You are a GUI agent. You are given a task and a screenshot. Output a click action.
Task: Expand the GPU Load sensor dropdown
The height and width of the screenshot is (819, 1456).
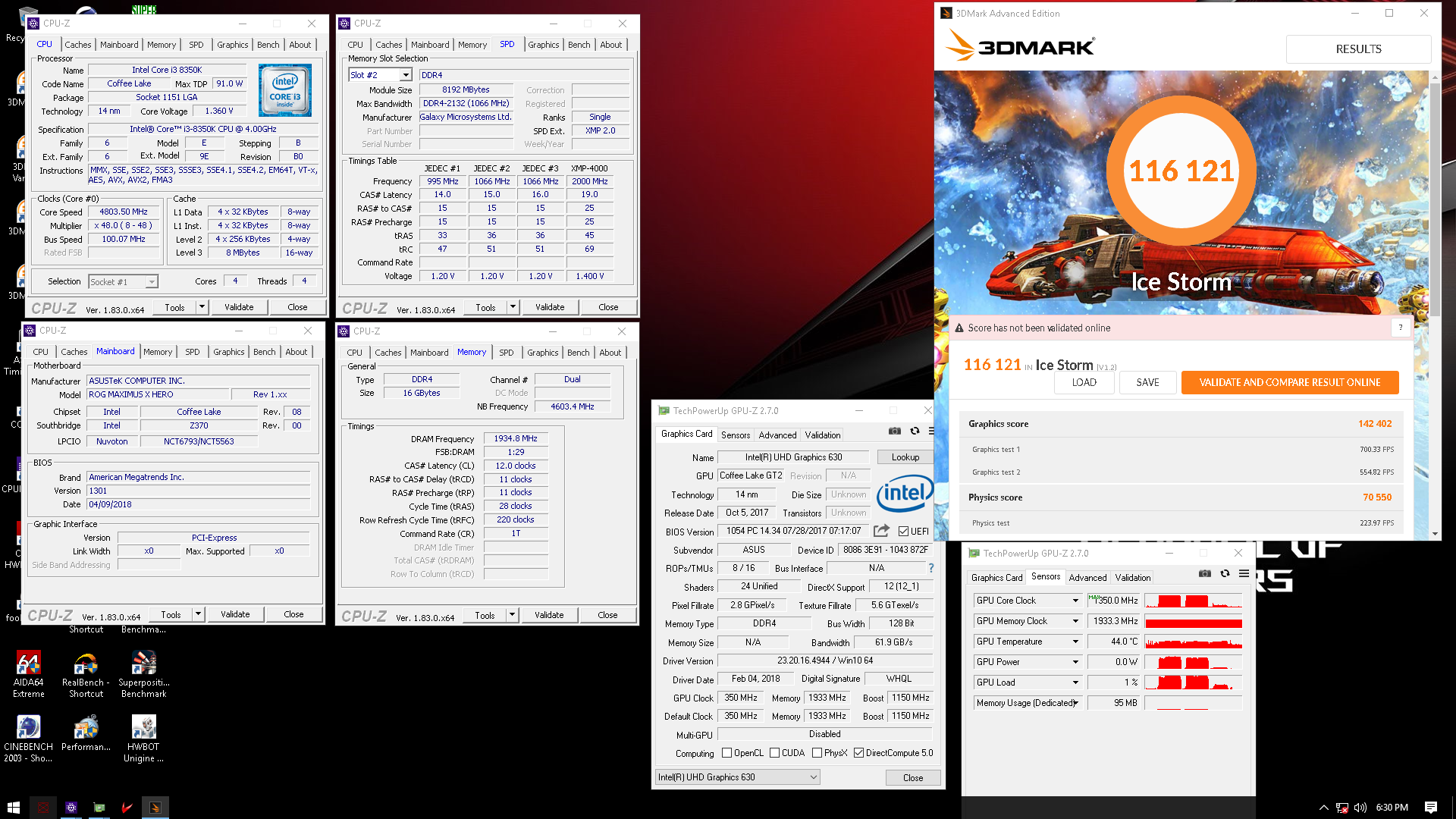[x=1075, y=682]
